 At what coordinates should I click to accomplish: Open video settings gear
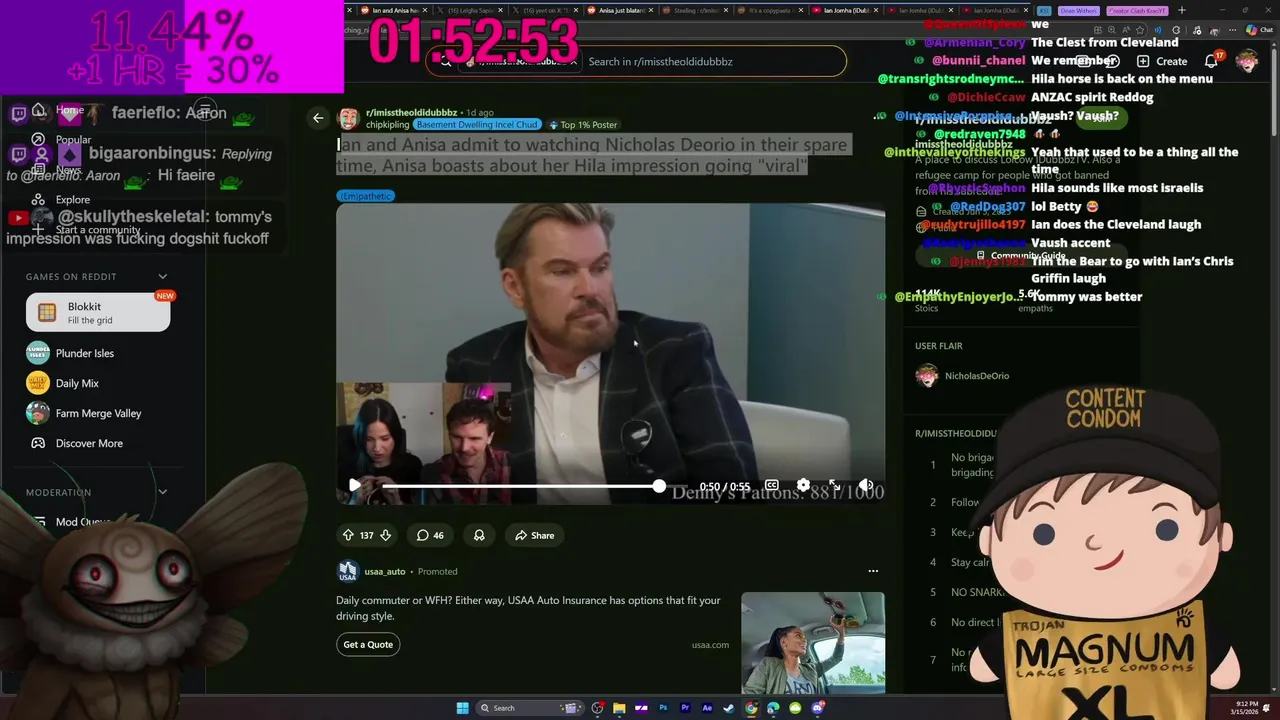pos(803,485)
